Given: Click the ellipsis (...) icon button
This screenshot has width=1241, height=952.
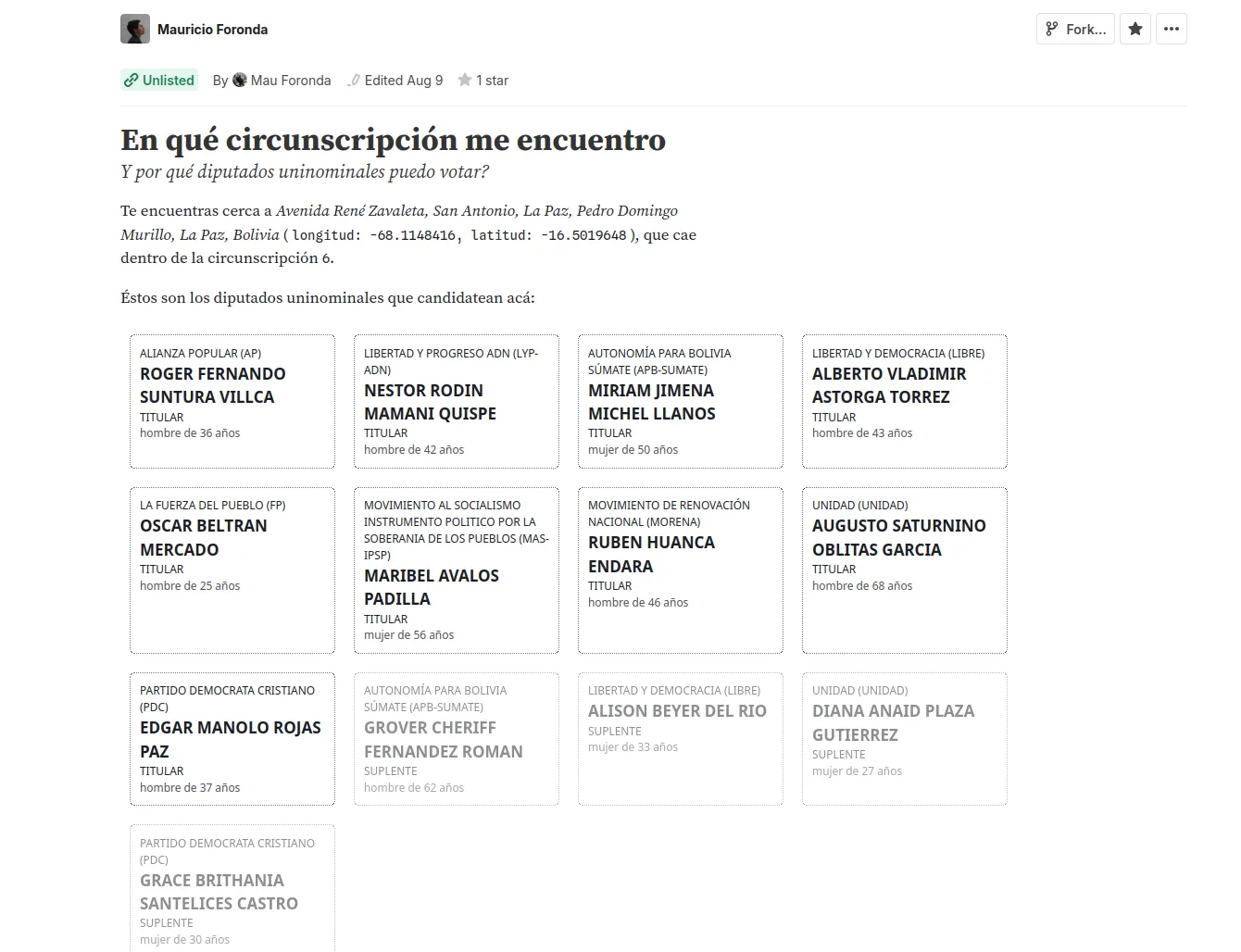Looking at the screenshot, I should click(1171, 29).
